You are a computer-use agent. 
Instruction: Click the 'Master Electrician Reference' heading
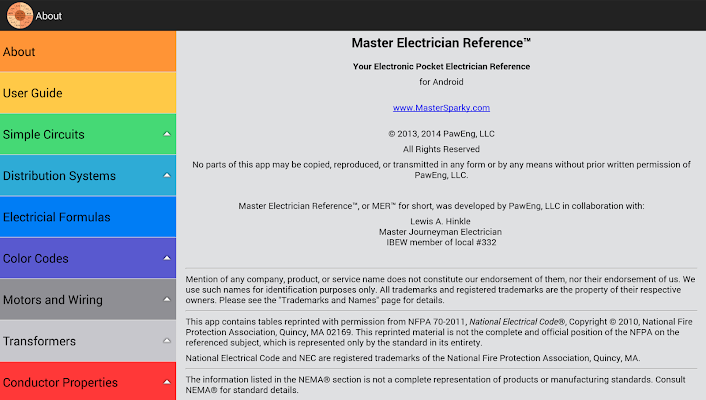pyautogui.click(x=441, y=43)
